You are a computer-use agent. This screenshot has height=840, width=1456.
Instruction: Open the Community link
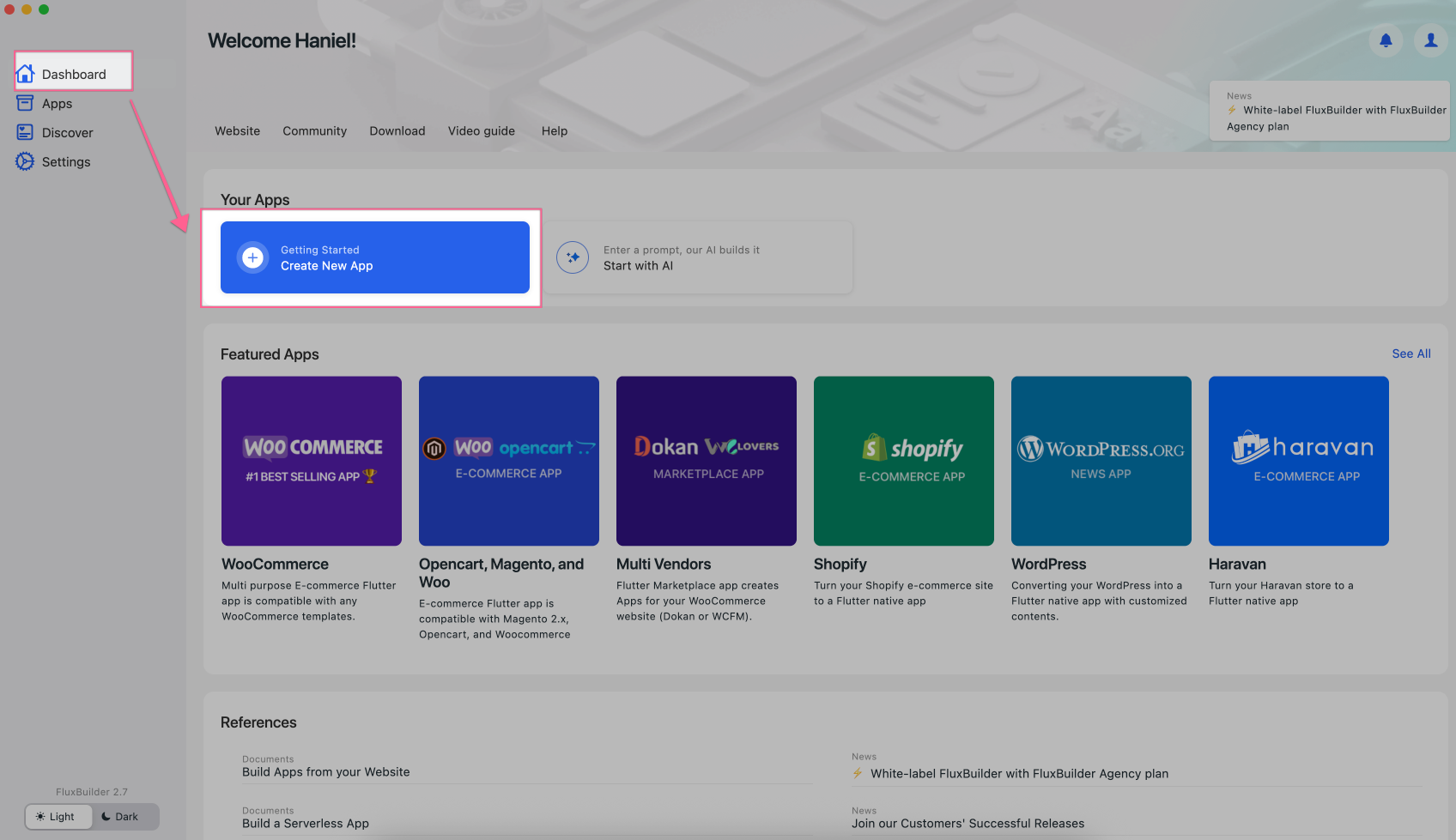pos(315,131)
